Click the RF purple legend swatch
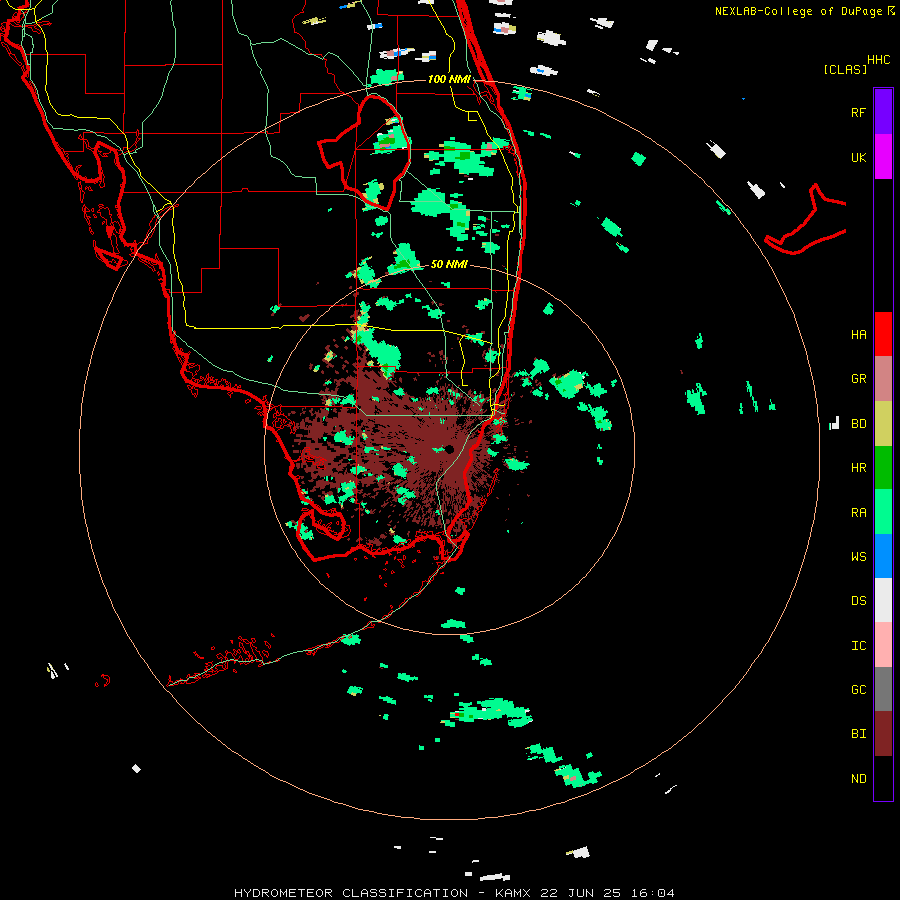900x900 pixels. (883, 112)
